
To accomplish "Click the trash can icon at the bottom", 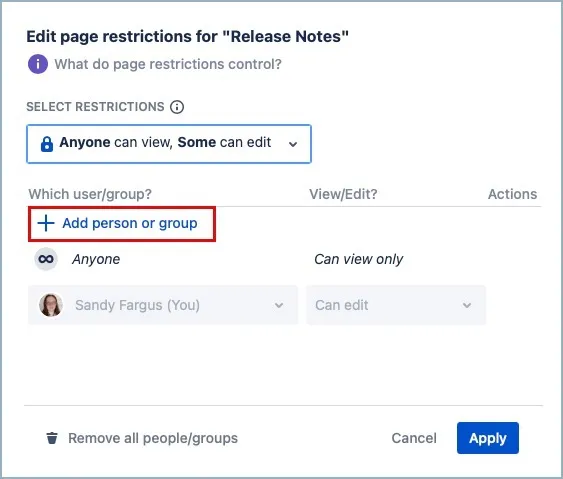I will pyautogui.click(x=52, y=438).
